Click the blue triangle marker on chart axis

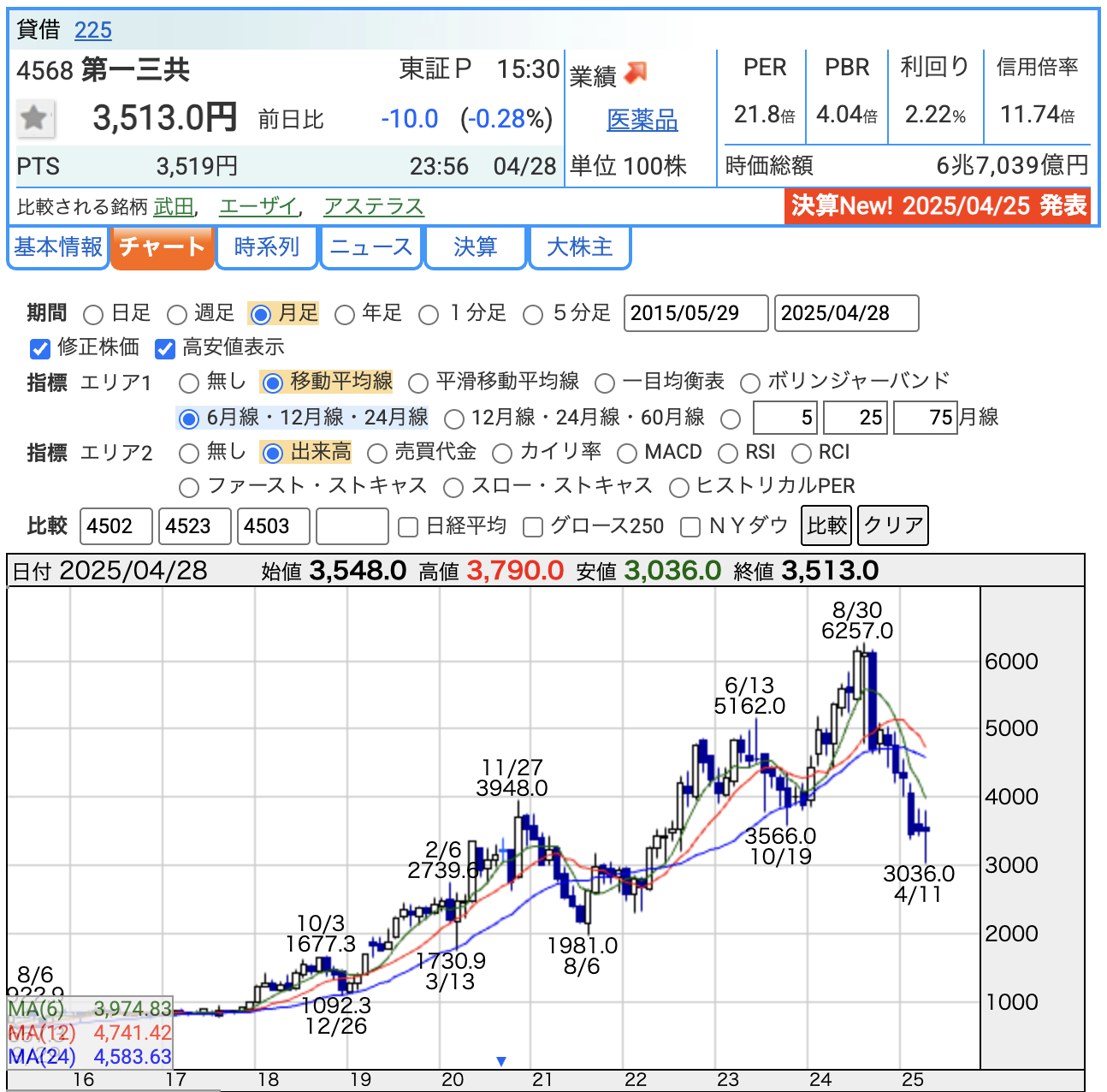[x=501, y=1061]
